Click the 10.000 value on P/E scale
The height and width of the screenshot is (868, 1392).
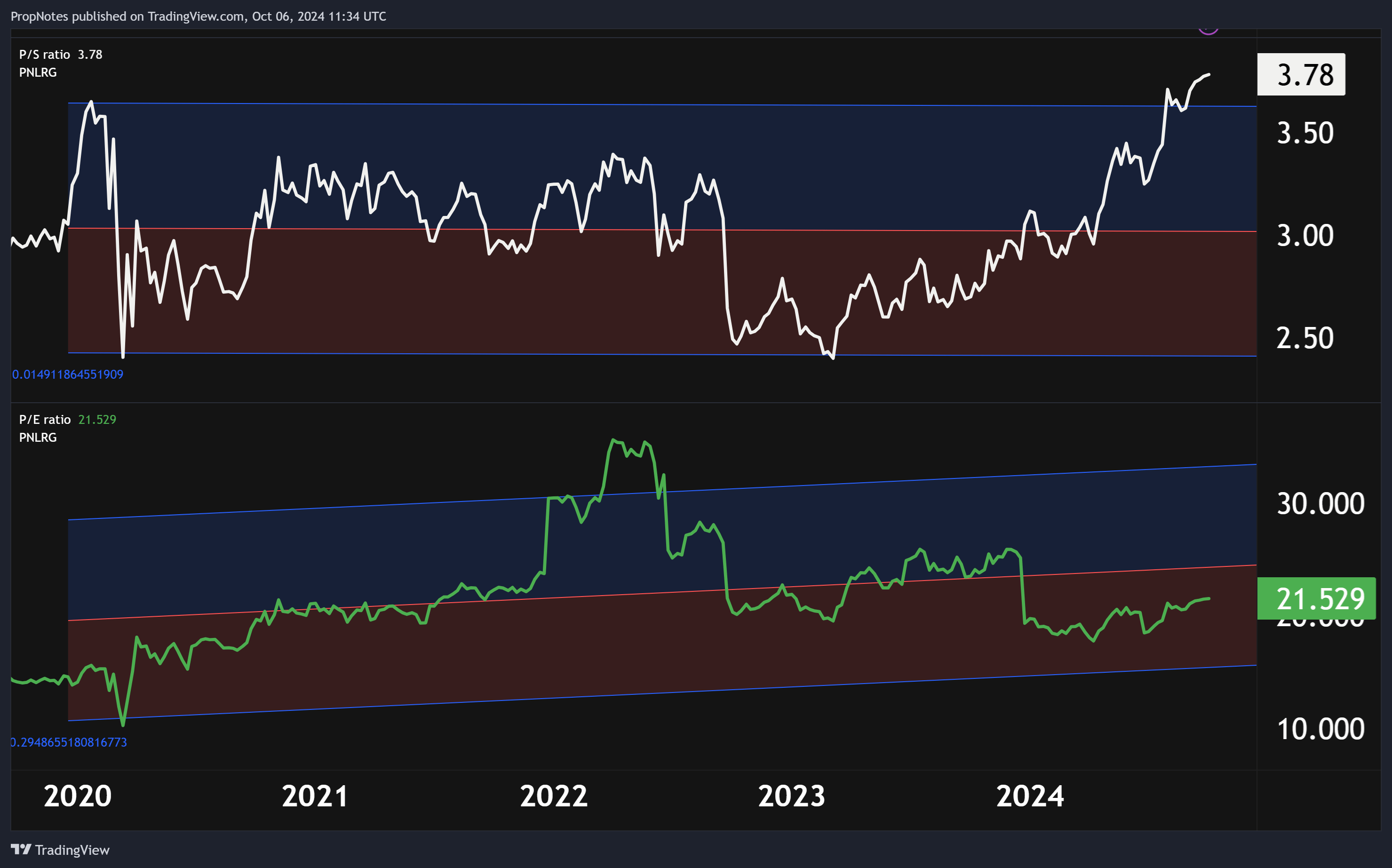[x=1320, y=729]
